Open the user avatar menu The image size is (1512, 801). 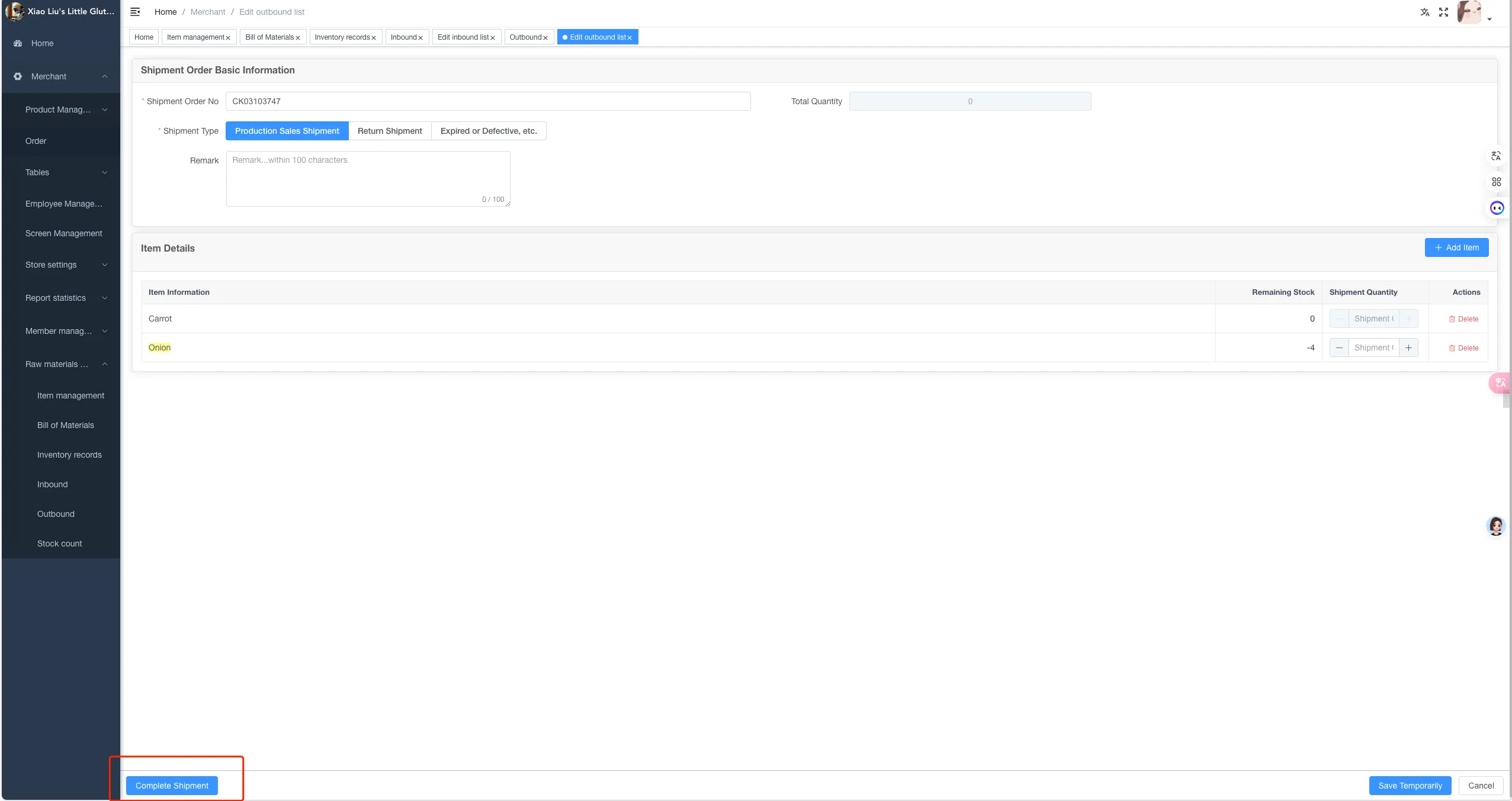(1469, 12)
